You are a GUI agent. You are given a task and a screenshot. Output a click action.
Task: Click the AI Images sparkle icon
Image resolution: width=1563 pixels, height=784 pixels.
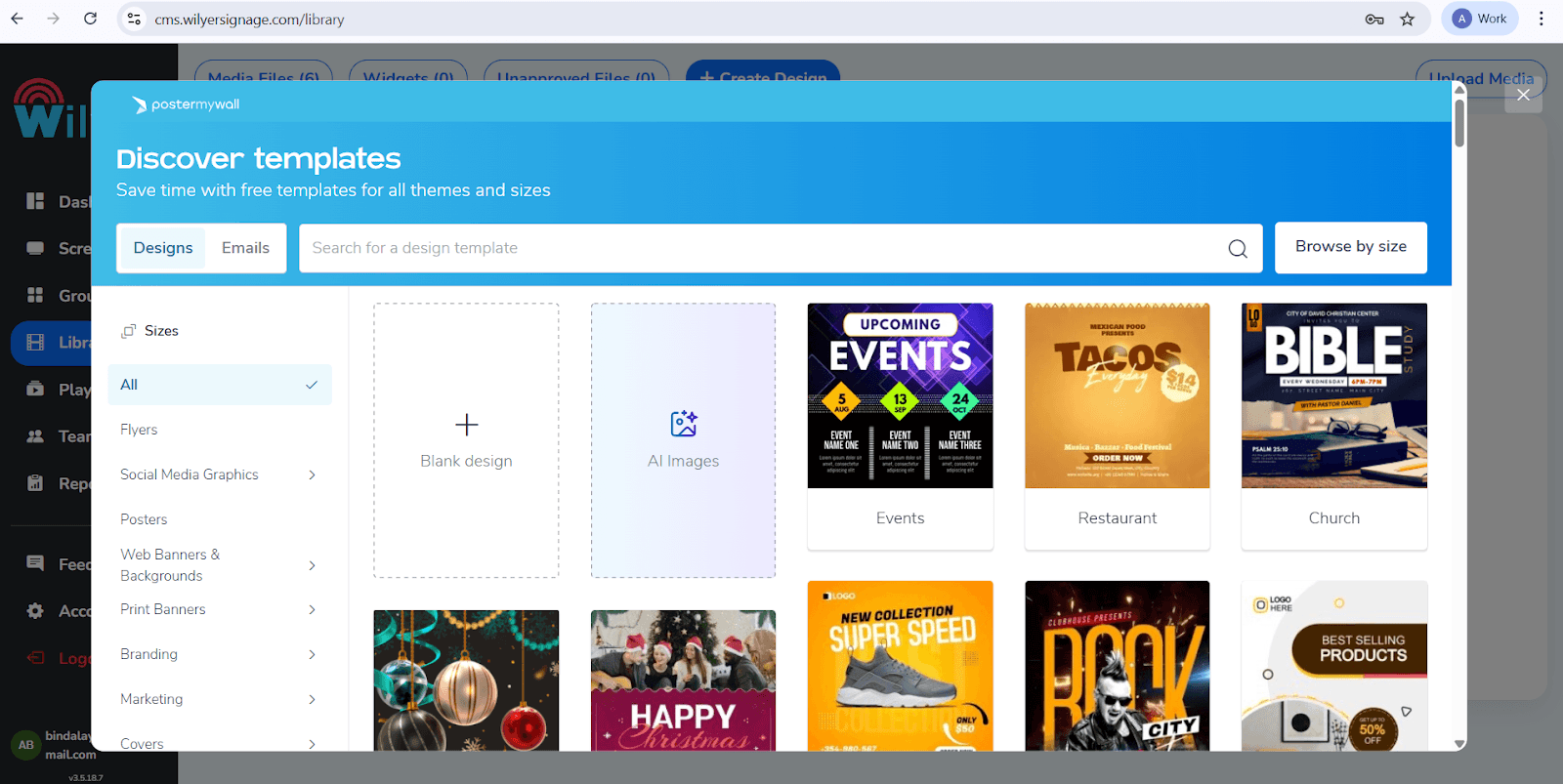coord(684,423)
